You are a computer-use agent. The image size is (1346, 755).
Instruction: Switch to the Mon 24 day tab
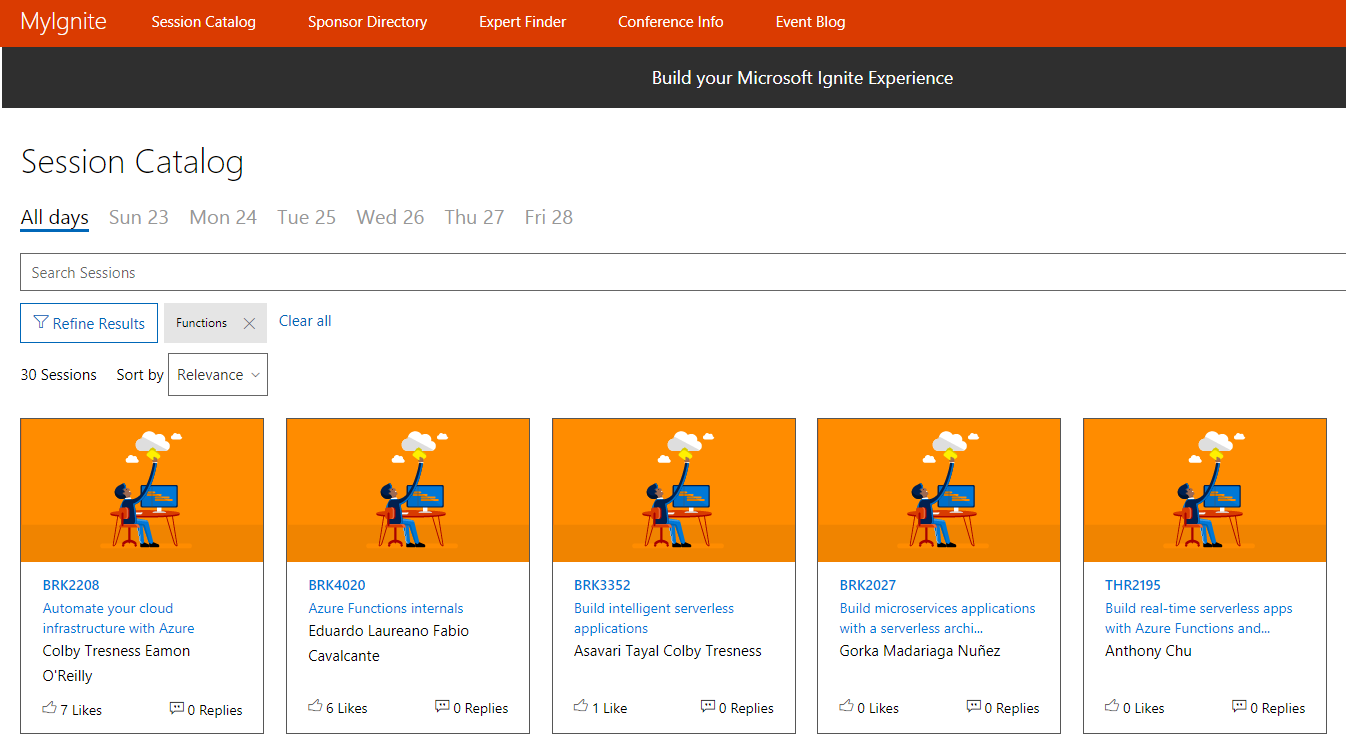click(223, 217)
